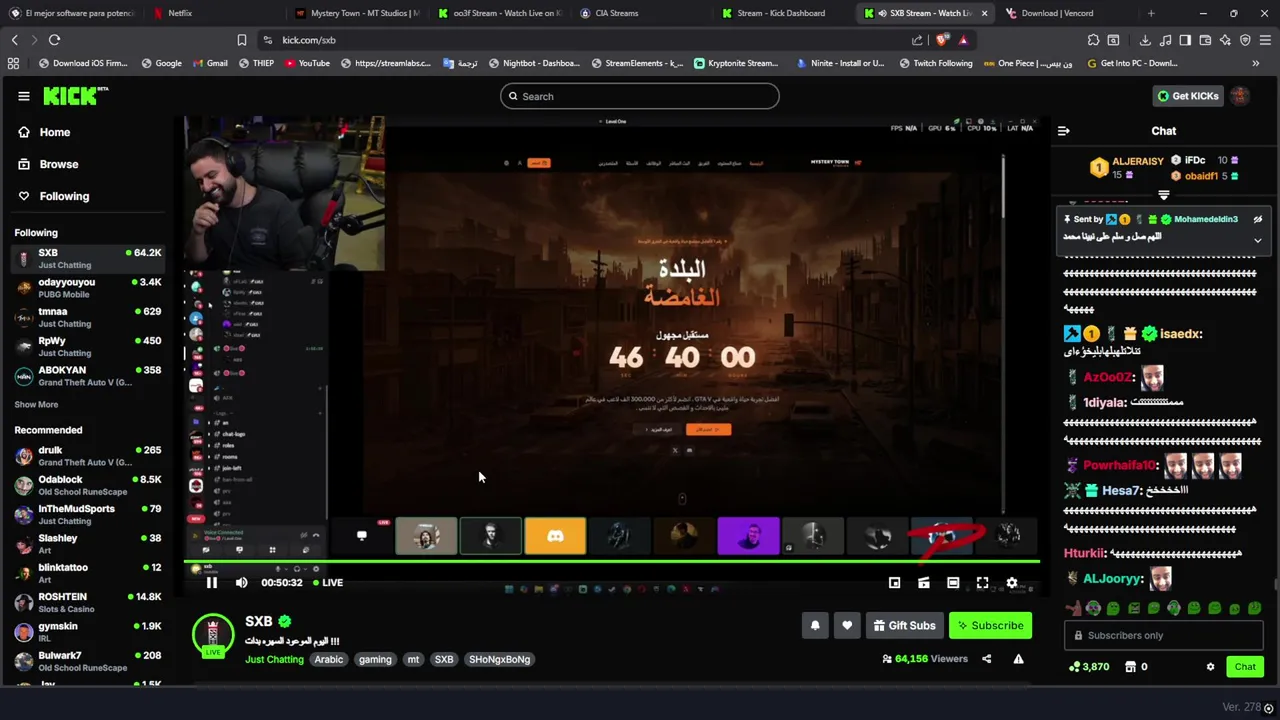Switch to the Netflix browser tab
The height and width of the screenshot is (720, 1280).
pyautogui.click(x=215, y=13)
